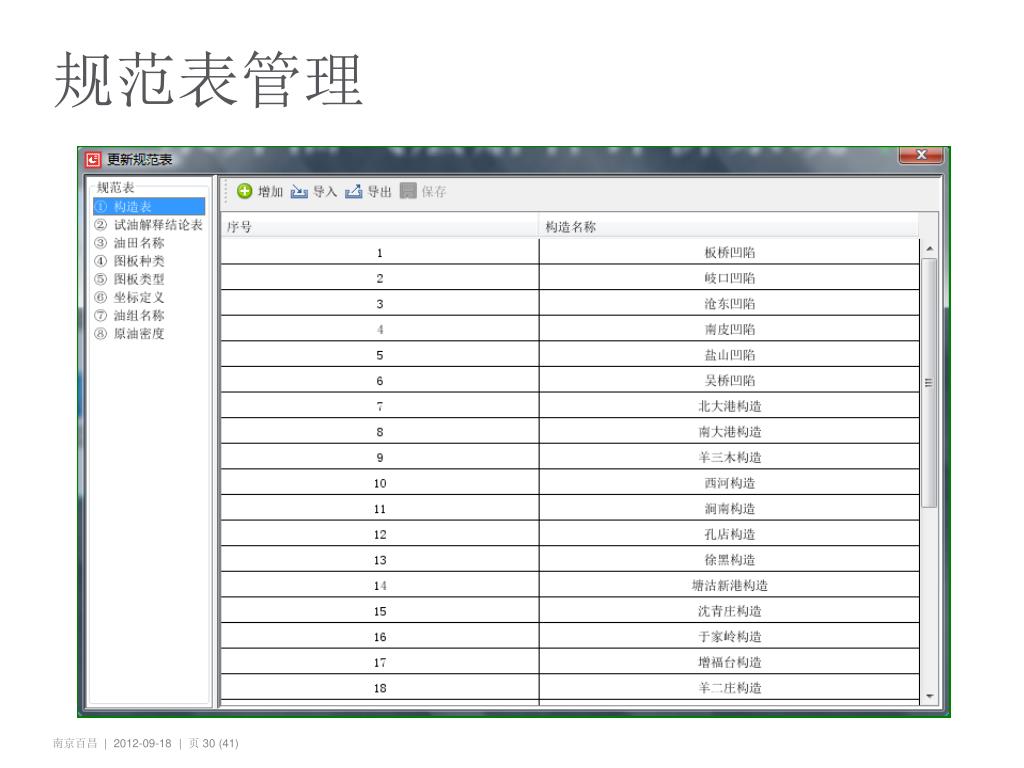Click serial number 10 cell

(379, 483)
